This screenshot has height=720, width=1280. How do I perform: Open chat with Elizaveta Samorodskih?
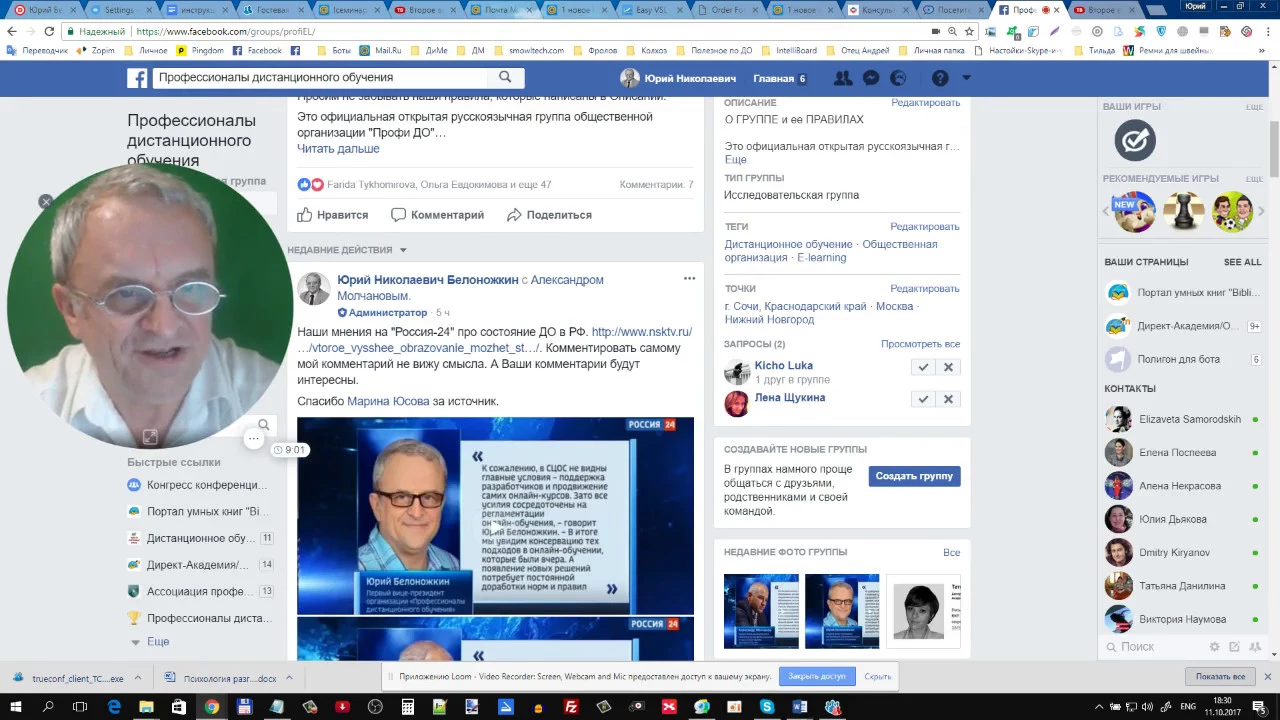click(x=1183, y=420)
